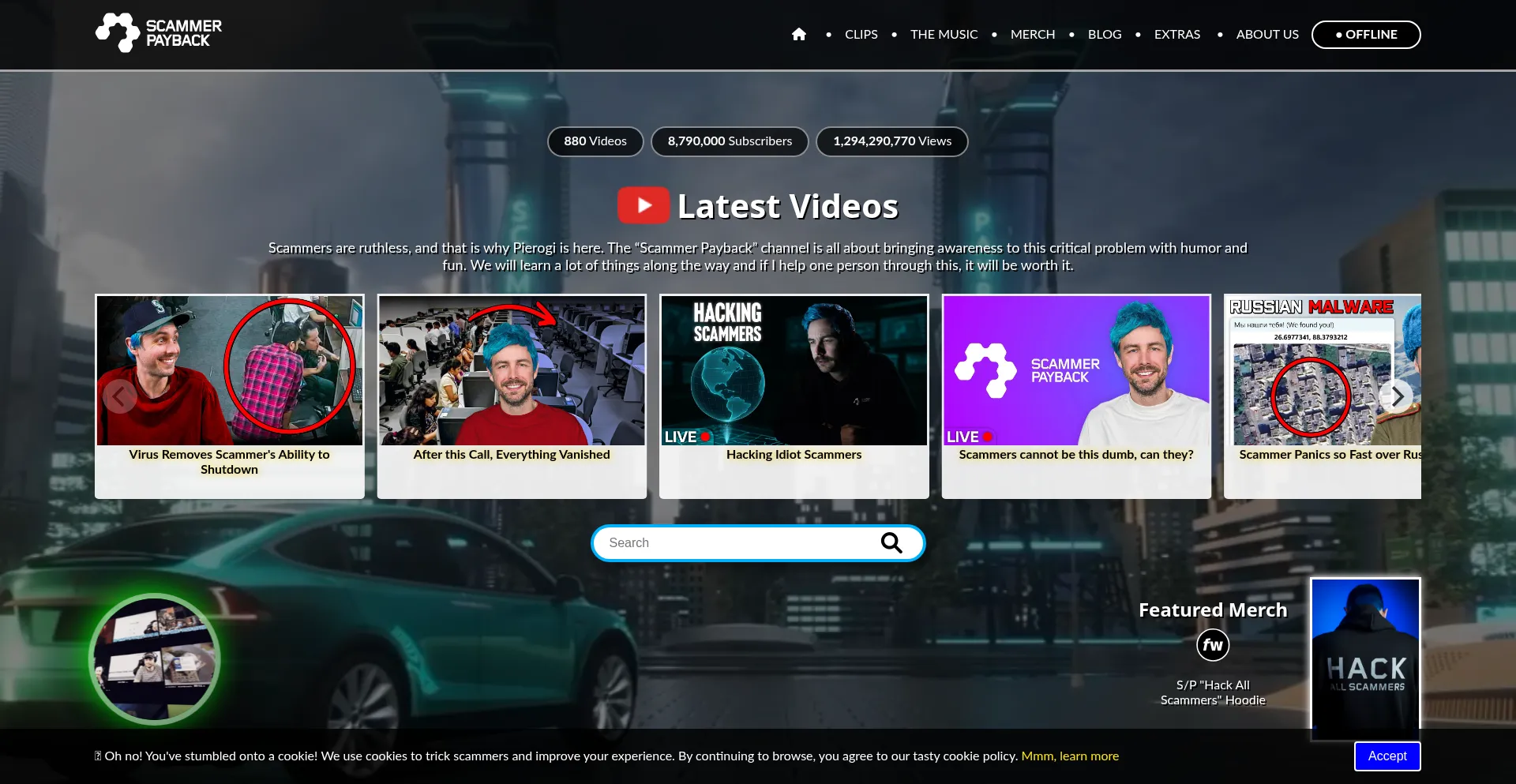Visit the About Us page

click(x=1266, y=35)
